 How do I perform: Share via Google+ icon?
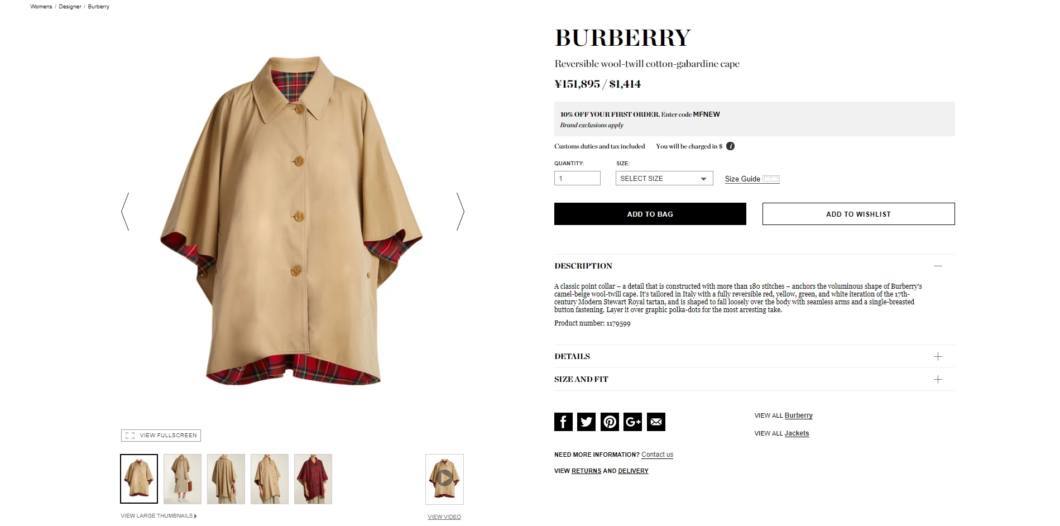coord(633,422)
